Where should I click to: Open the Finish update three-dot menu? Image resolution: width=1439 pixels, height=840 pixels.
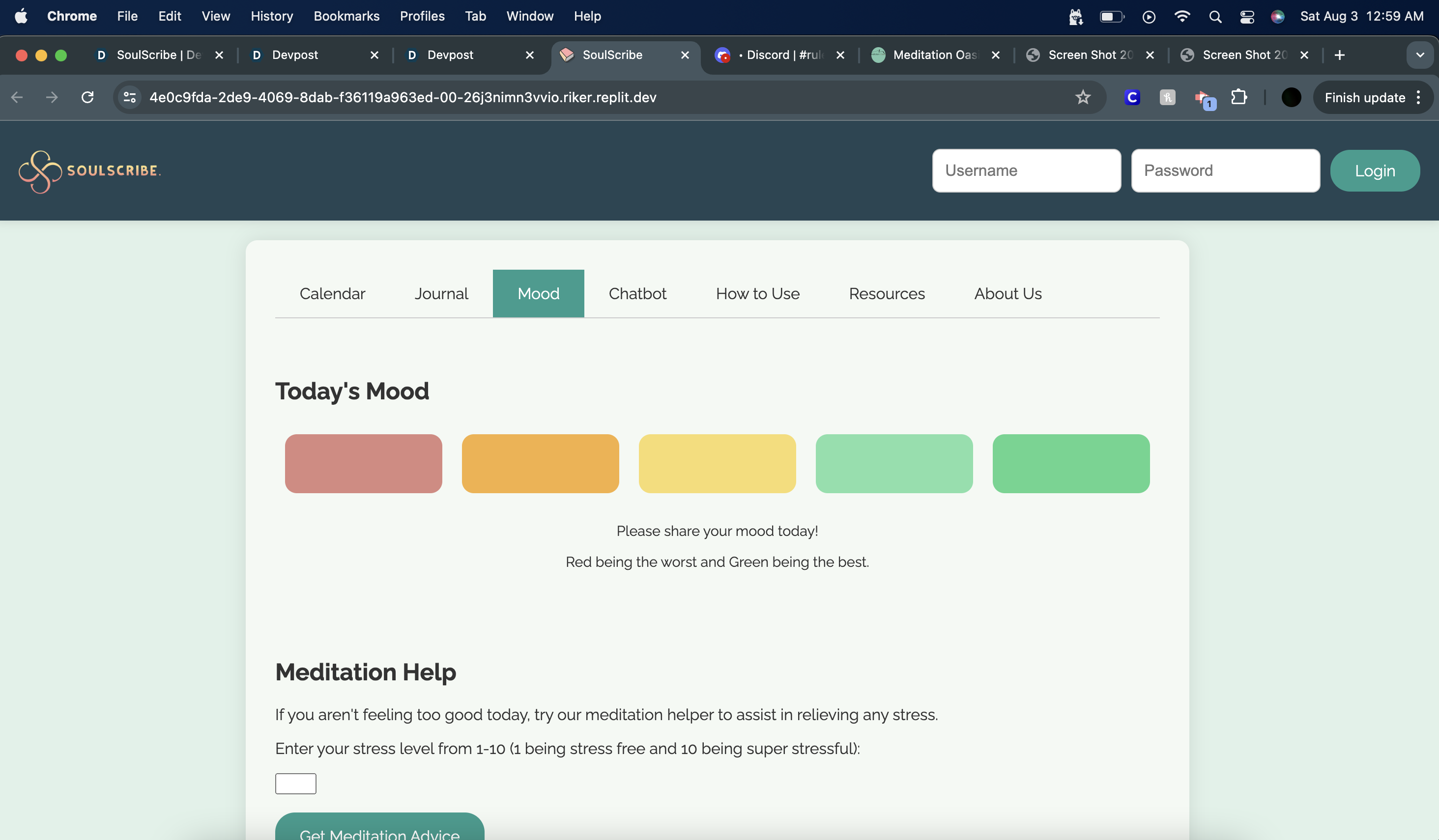coord(1418,98)
